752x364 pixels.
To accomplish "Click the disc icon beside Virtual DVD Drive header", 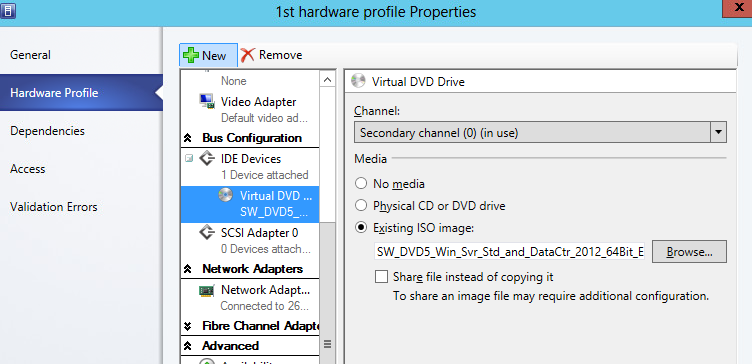I will (358, 81).
